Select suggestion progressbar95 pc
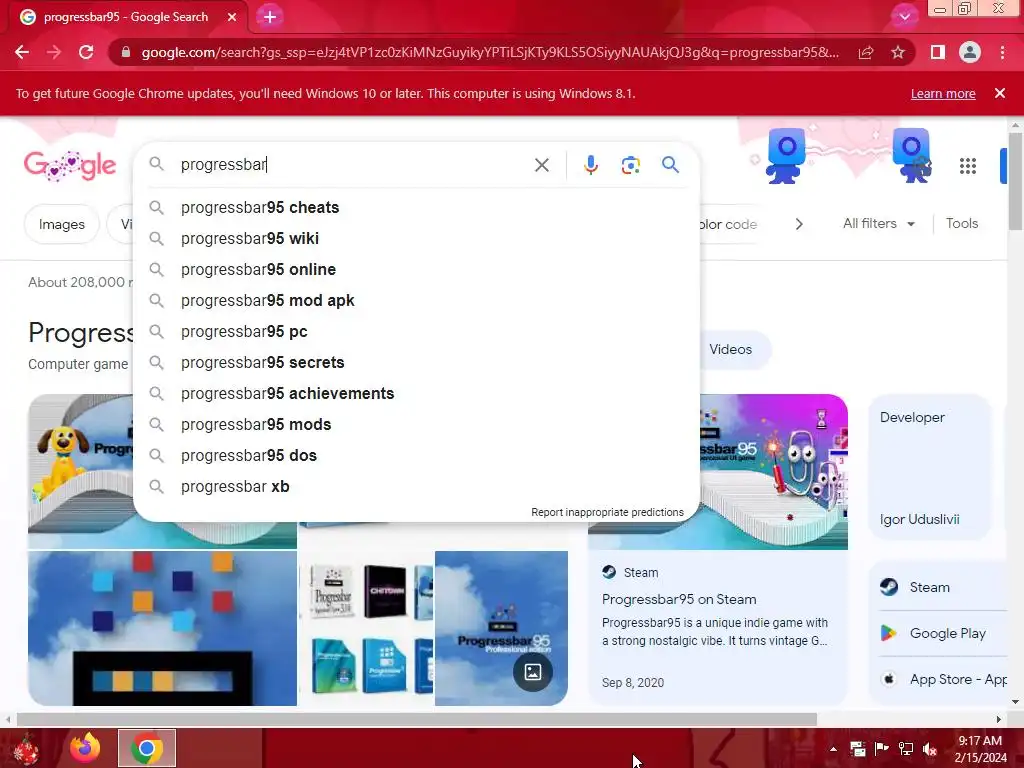Screen dimensions: 1024x768 [x=416, y=331]
